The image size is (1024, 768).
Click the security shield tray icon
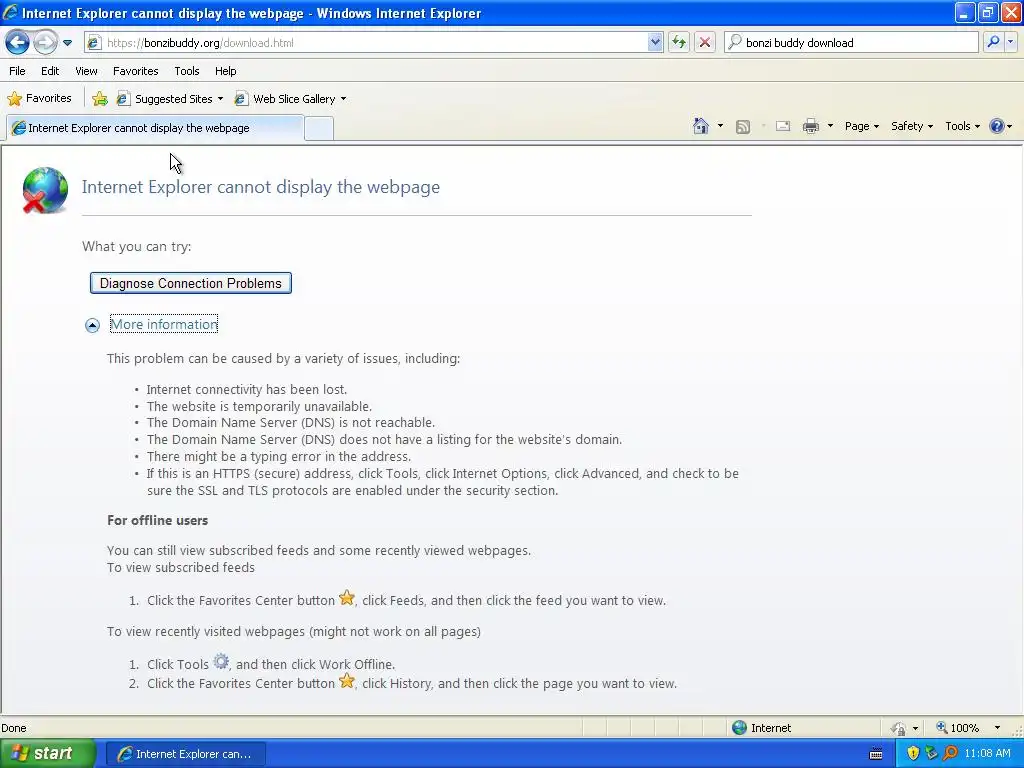click(x=913, y=753)
